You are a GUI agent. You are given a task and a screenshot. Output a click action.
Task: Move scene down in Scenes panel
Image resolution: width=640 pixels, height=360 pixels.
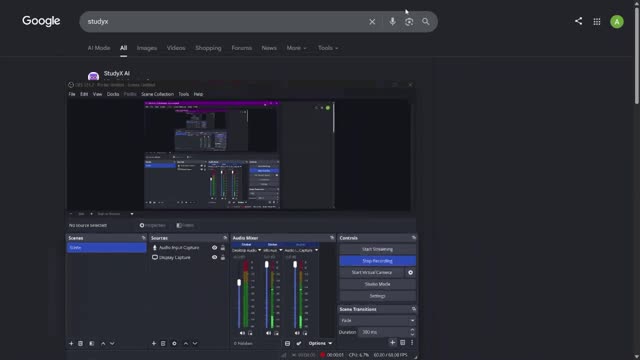[112, 343]
